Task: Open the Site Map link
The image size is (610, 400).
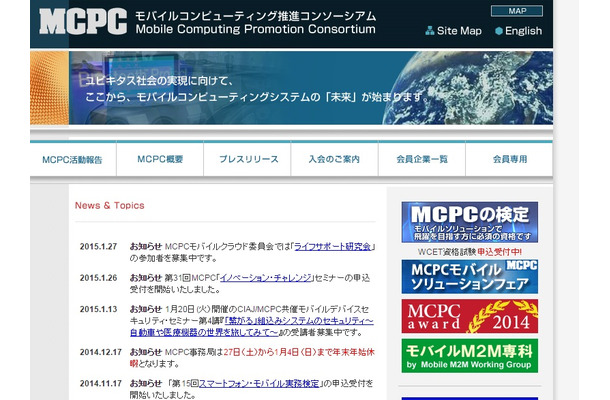Action: (x=459, y=31)
